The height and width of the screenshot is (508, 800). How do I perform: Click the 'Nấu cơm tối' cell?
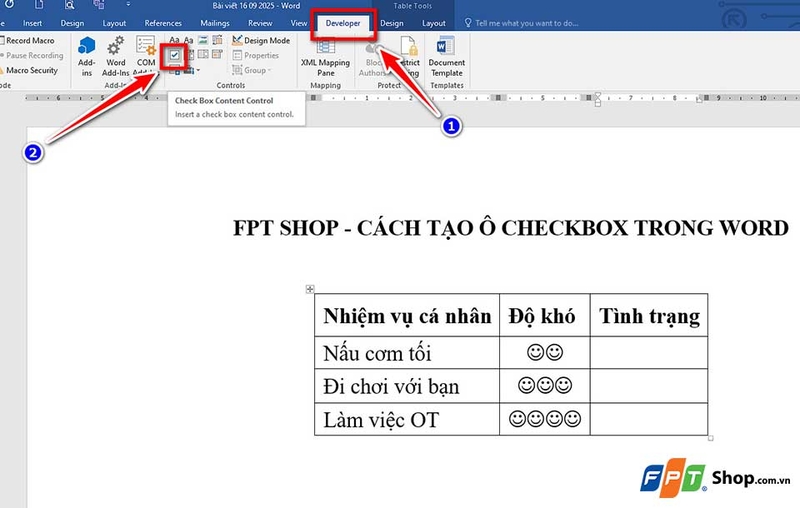(407, 352)
